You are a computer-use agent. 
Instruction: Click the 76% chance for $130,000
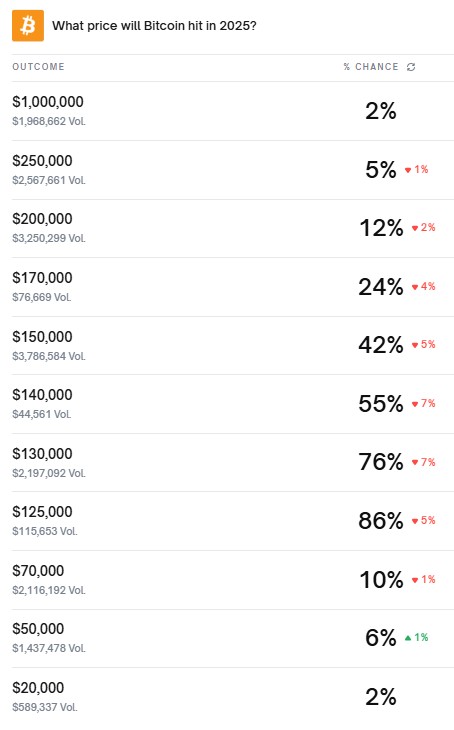pyautogui.click(x=381, y=462)
